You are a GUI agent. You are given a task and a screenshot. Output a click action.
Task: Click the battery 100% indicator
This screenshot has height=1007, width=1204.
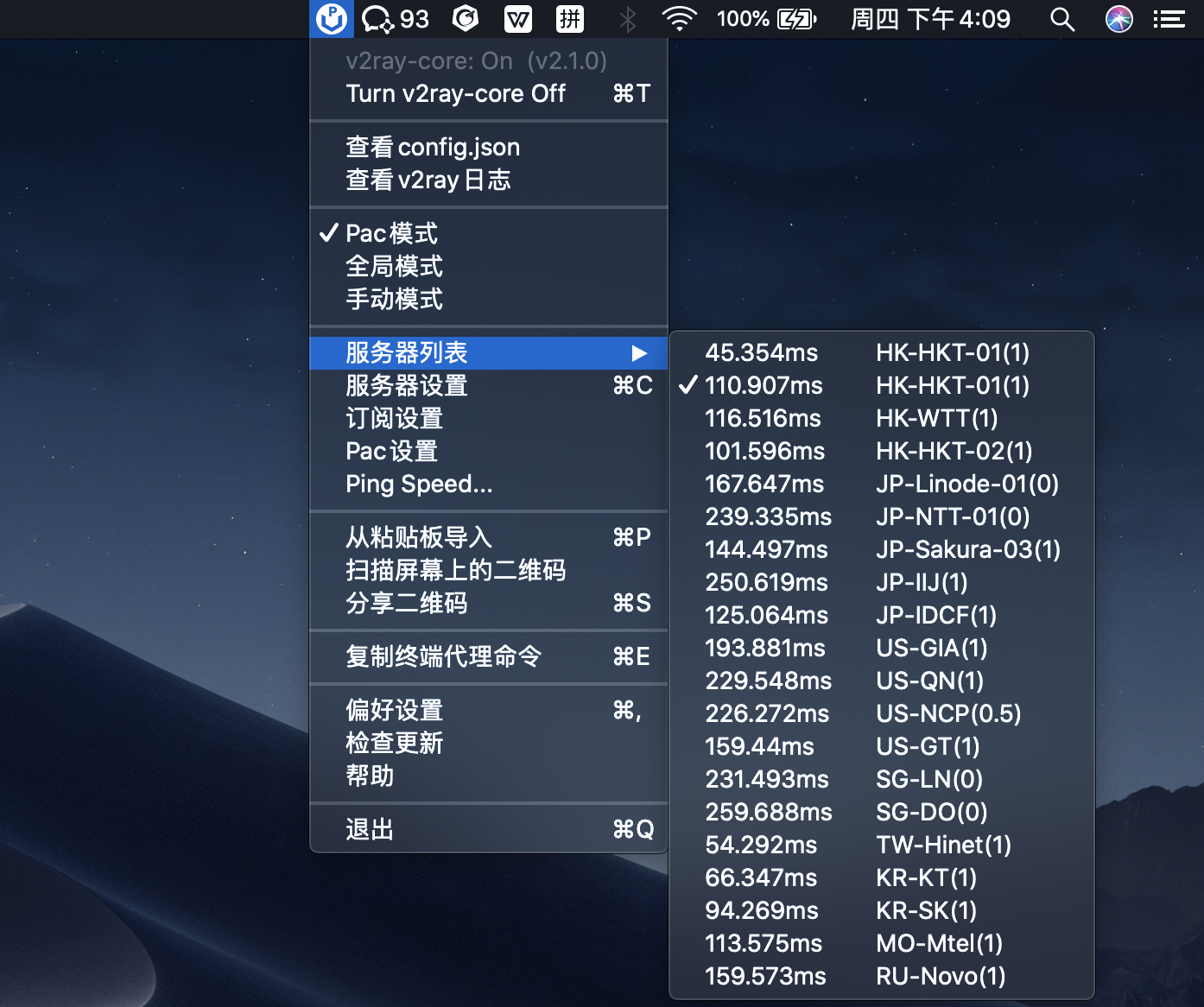click(766, 18)
